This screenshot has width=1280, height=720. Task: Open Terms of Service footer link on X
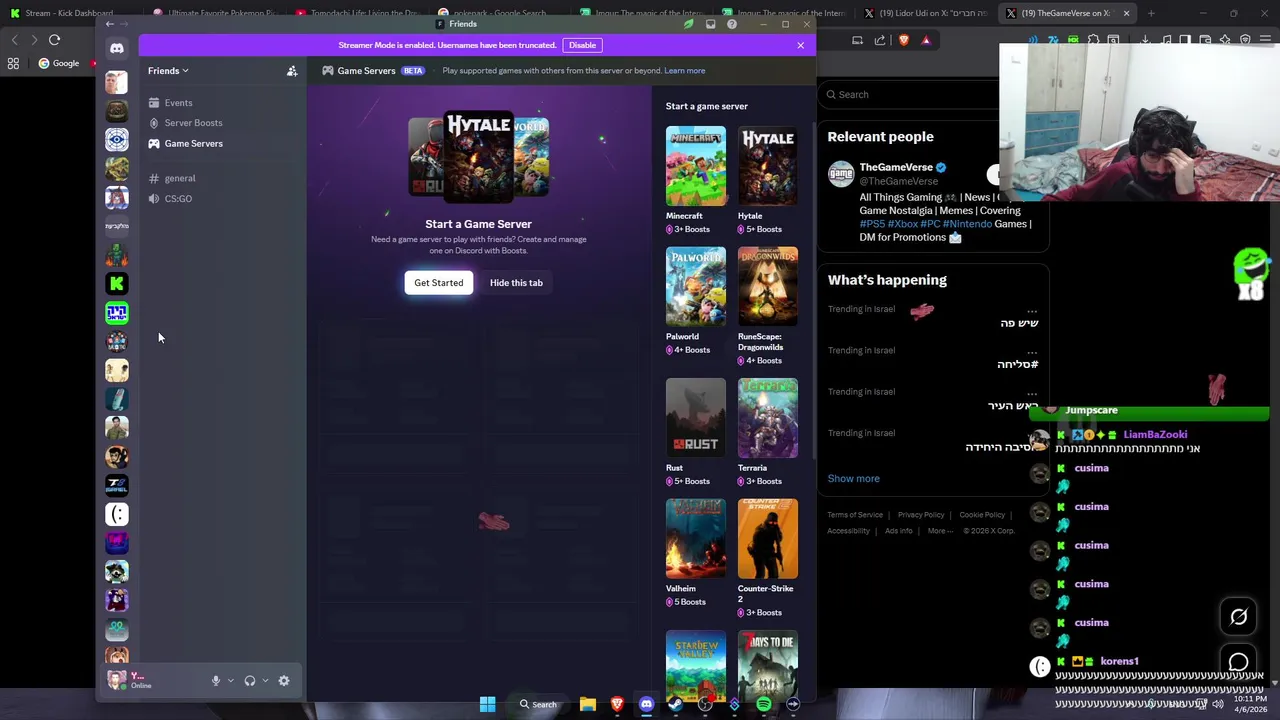click(855, 515)
